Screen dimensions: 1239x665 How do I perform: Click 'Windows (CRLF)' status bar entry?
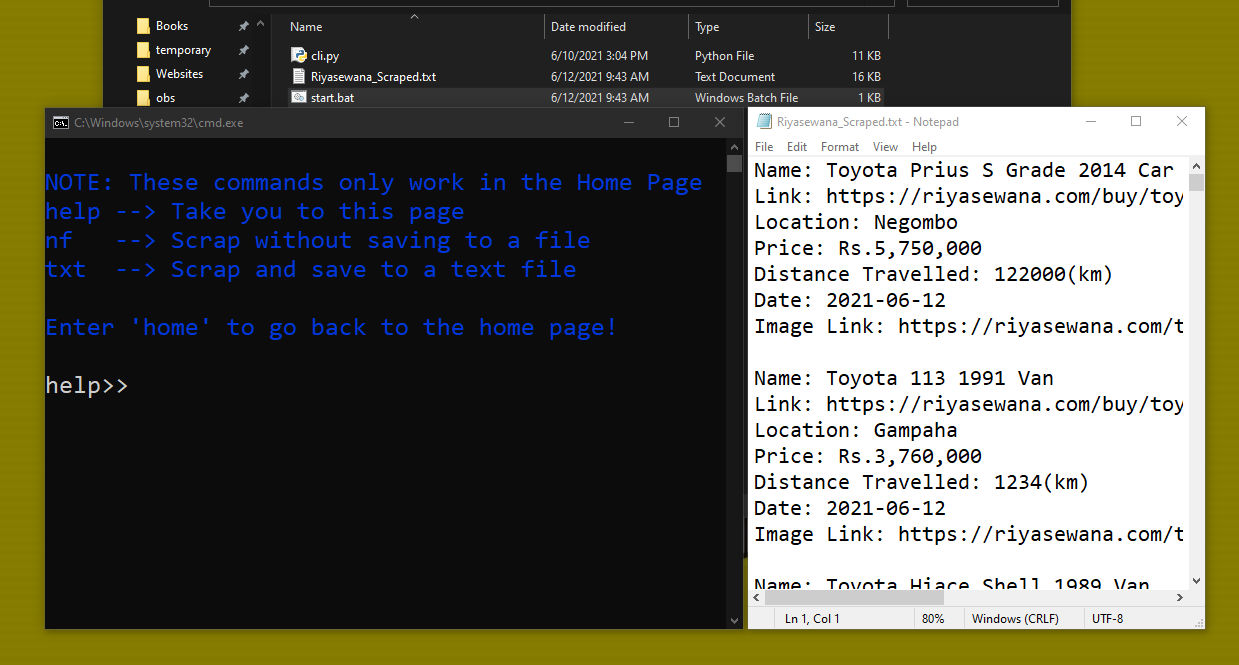click(1015, 619)
